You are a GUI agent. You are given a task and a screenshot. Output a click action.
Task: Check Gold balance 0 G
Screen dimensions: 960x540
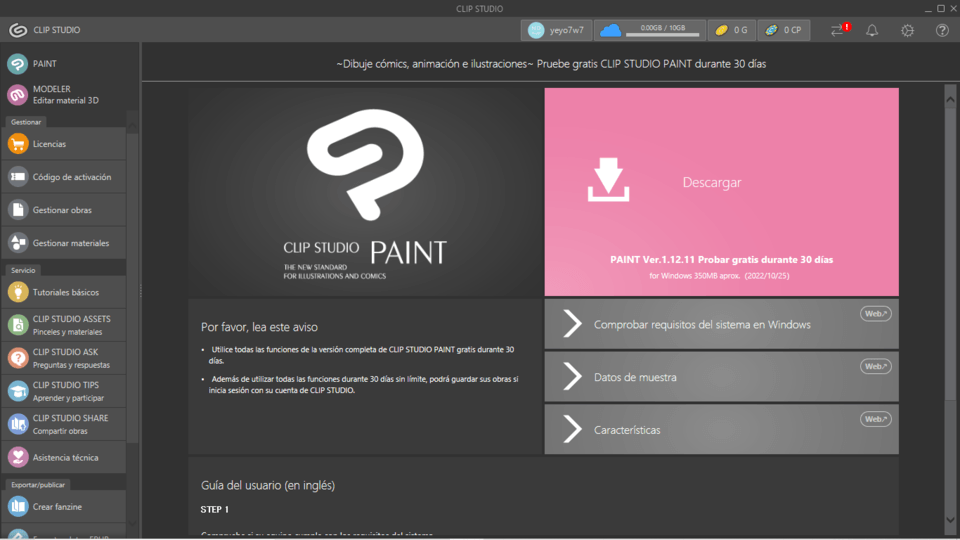tap(732, 30)
